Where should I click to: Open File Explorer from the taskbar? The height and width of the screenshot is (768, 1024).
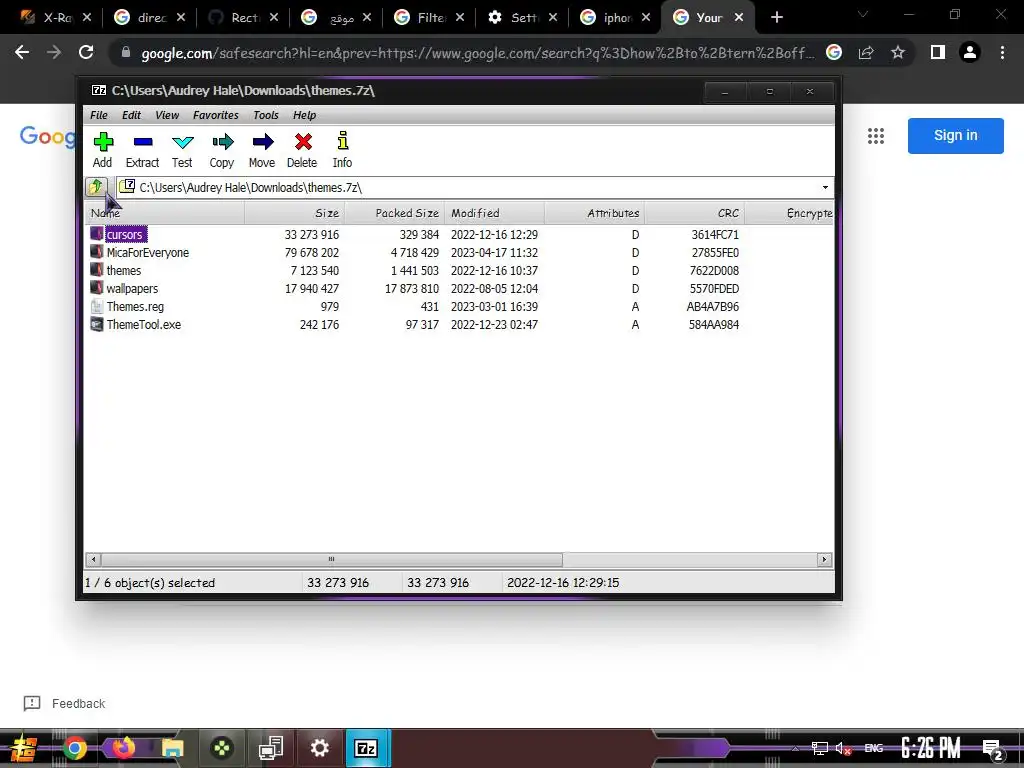coord(172,748)
